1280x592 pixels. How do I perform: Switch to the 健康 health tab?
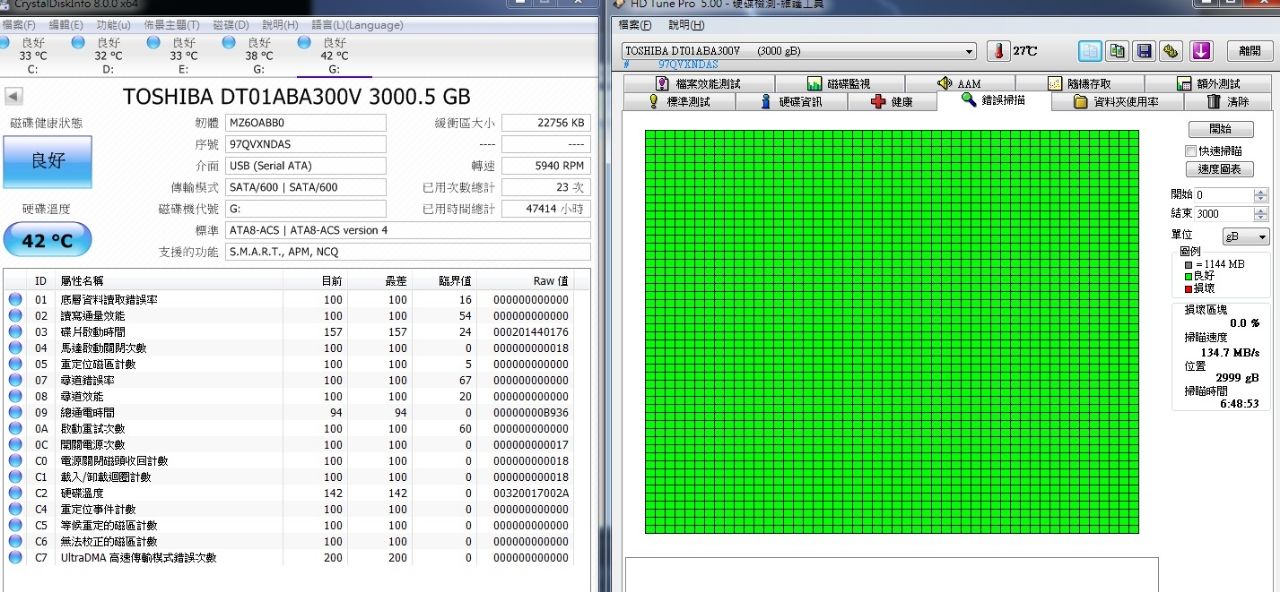(892, 102)
